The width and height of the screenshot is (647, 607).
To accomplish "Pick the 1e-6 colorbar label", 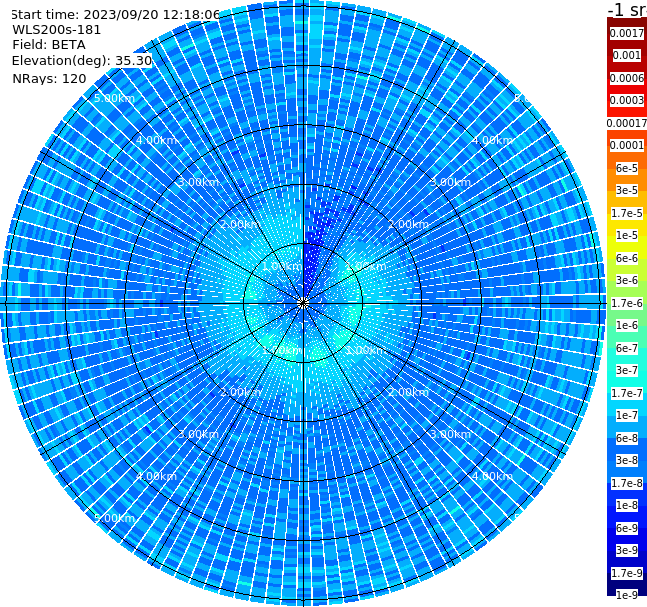I will [627, 325].
